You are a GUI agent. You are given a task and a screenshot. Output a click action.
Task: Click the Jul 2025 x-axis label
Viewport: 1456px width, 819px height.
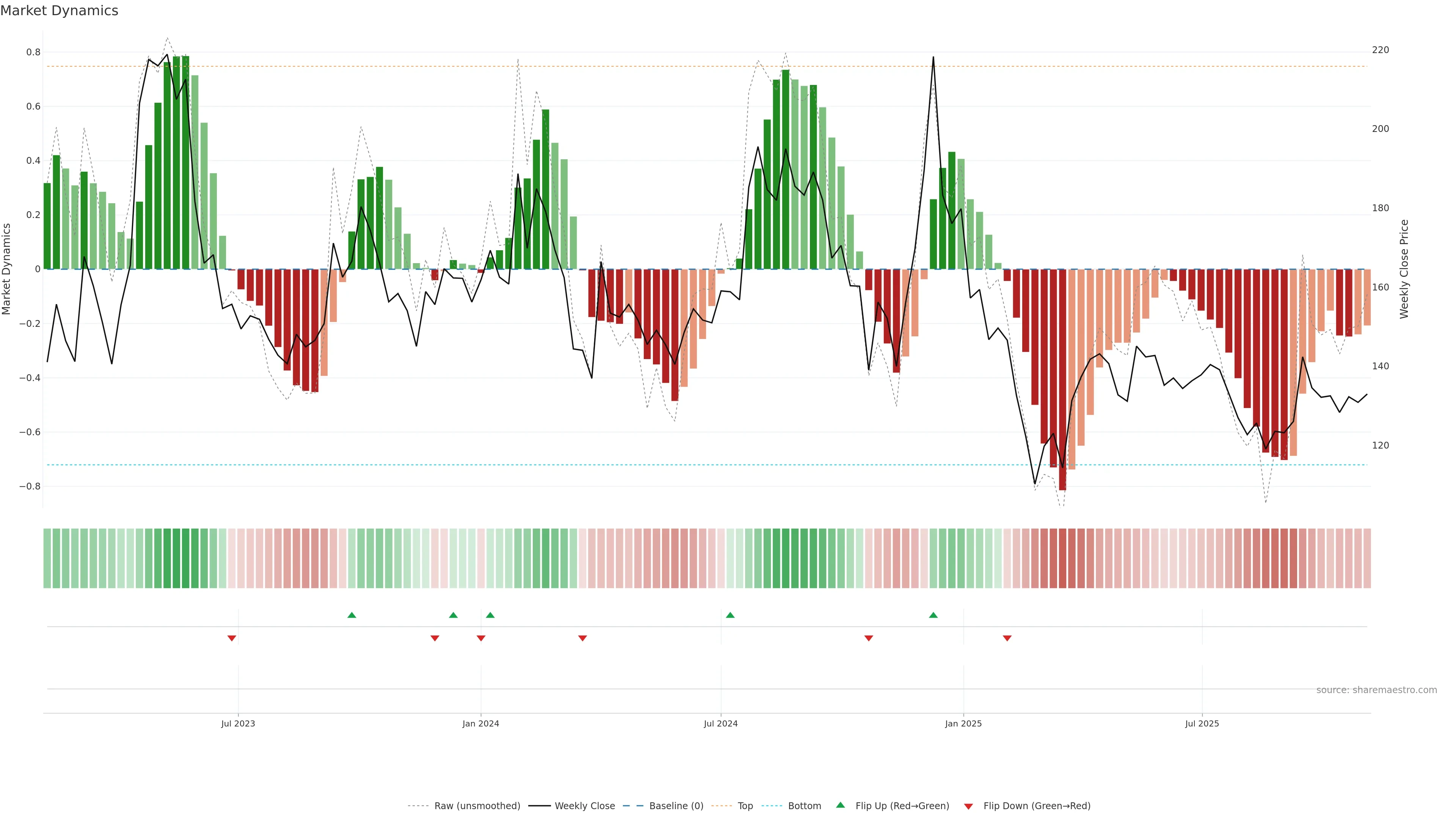1202,723
